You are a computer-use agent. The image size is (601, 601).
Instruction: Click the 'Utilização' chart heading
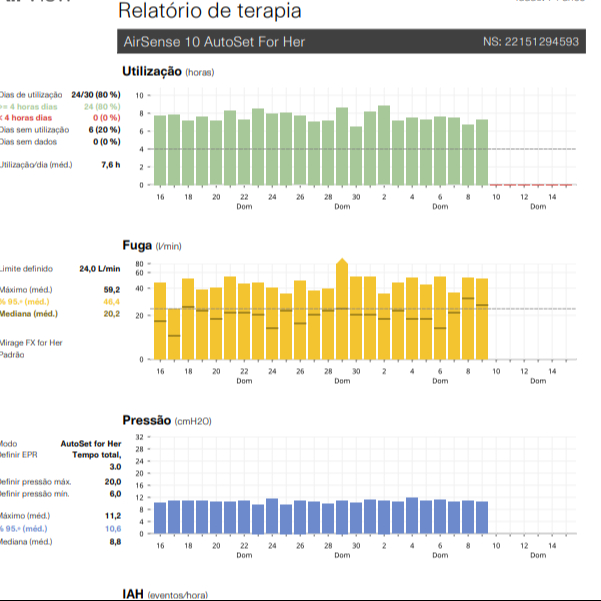tap(151, 72)
